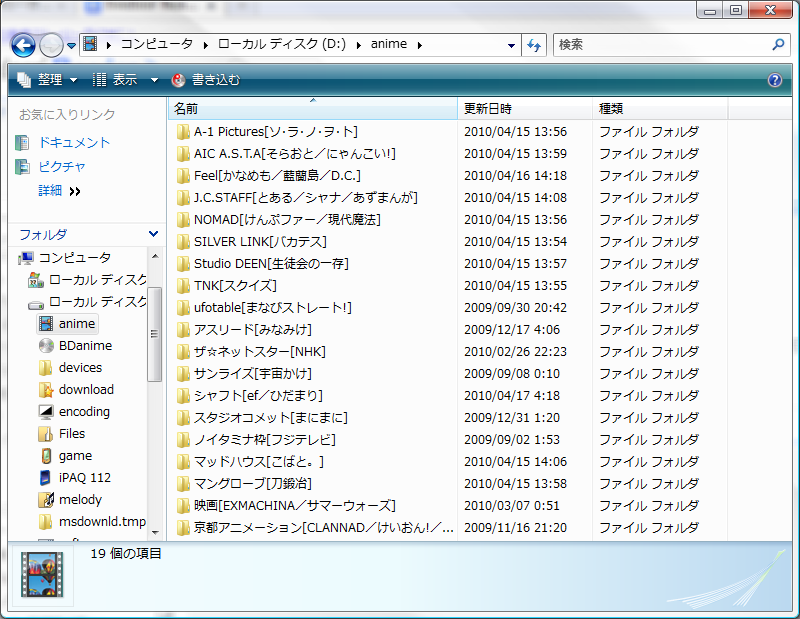The image size is (800, 619).
Task: Select devices folder in tree
Action: 80,367
